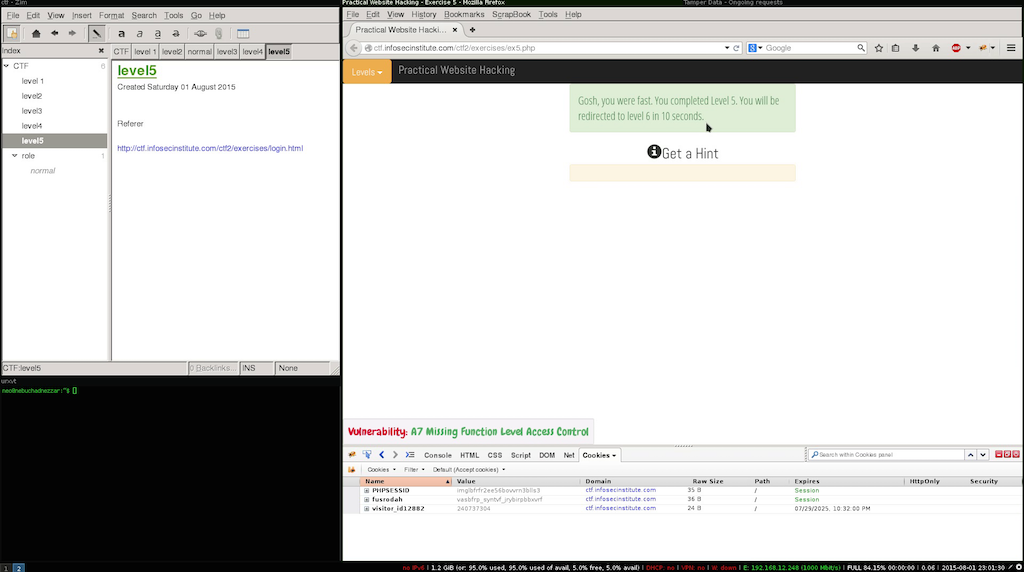Bookmark this page with star icon
The height and width of the screenshot is (572, 1024).
click(x=878, y=48)
